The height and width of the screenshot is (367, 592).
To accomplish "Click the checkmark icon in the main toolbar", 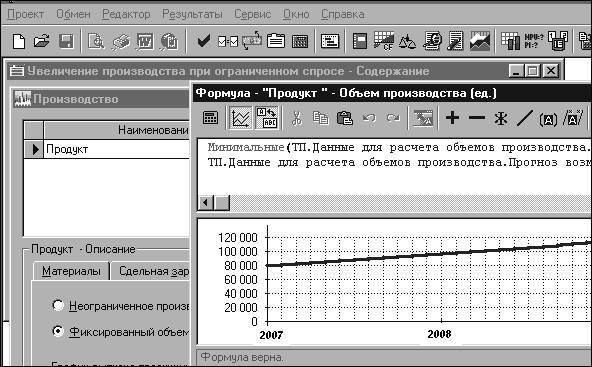I will (204, 41).
